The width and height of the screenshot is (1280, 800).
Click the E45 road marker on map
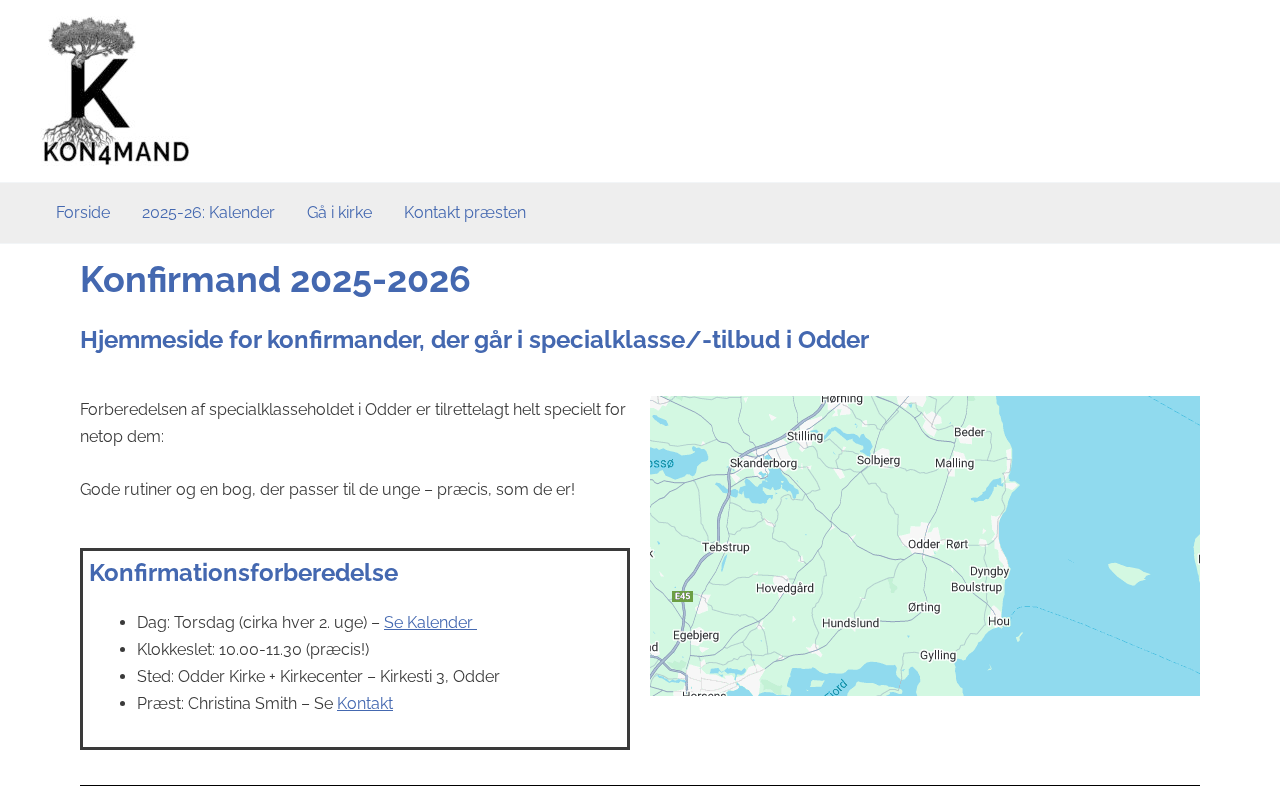point(682,596)
